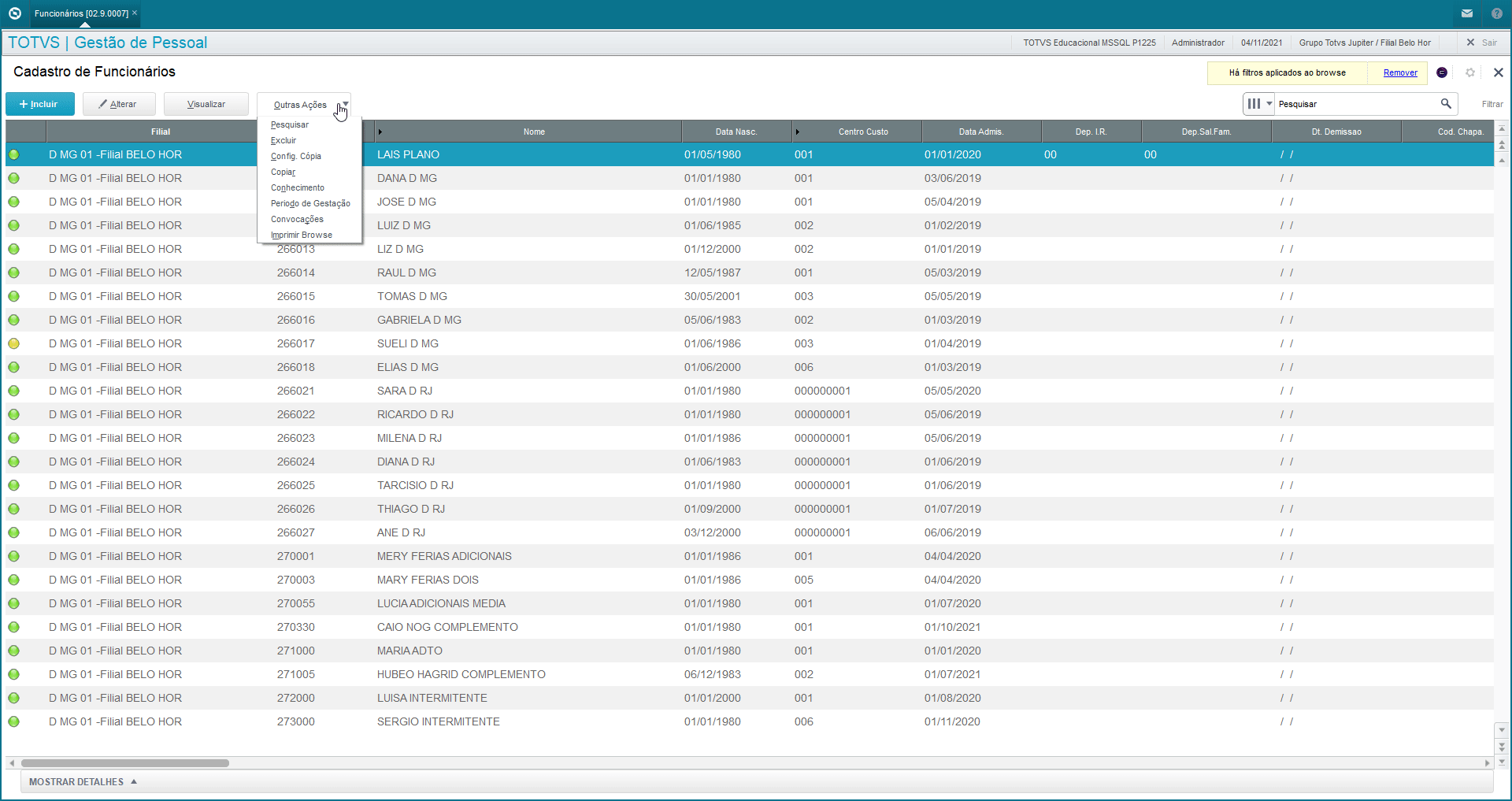Click the dark round filter indicator icon

point(1442,72)
